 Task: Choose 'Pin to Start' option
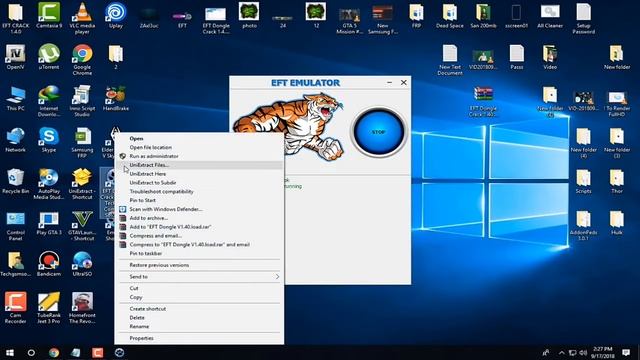coord(142,200)
